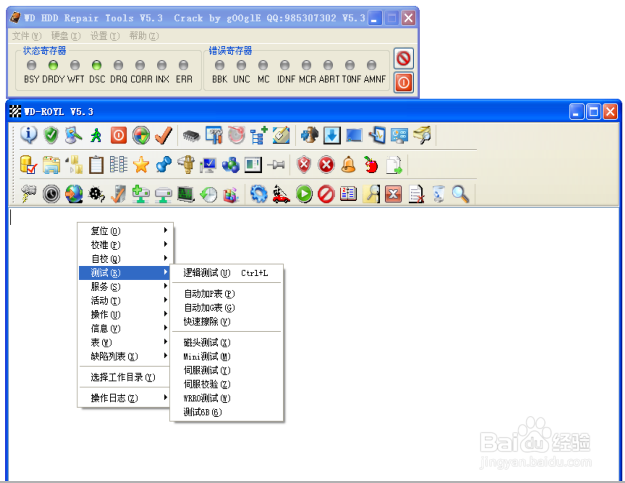Expand the 操作日志 (Z) submenu
The height and width of the screenshot is (483, 625).
tap(124, 398)
